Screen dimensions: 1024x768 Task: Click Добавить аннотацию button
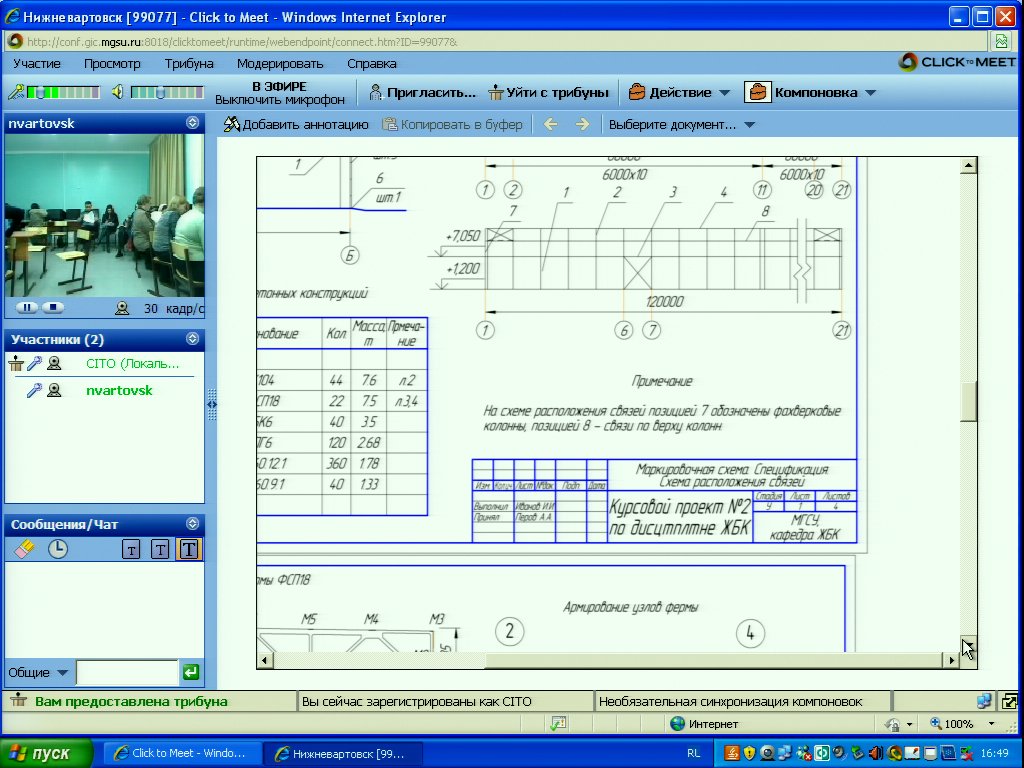(296, 124)
